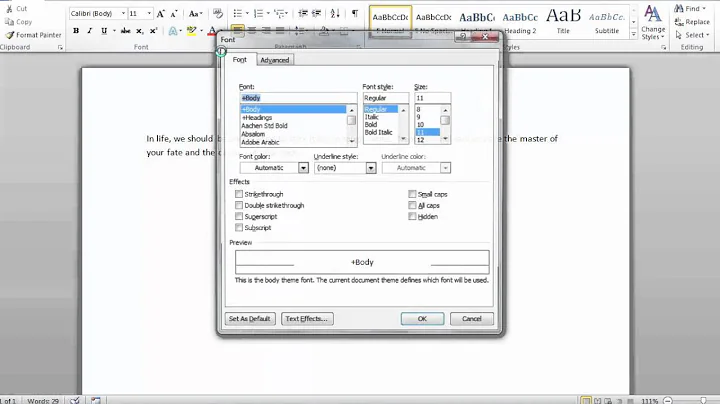This screenshot has width=720, height=404.
Task: Click the Decrease Indent icon
Action: pyautogui.click(x=303, y=13)
